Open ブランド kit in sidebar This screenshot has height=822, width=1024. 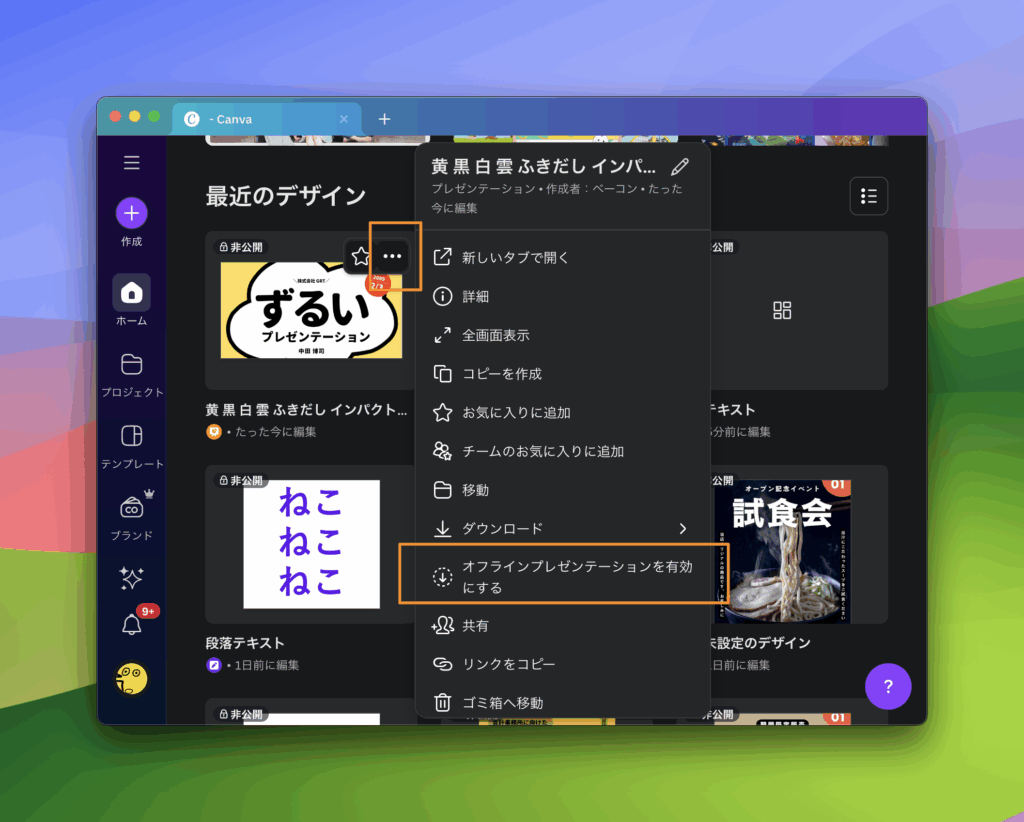coord(132,508)
